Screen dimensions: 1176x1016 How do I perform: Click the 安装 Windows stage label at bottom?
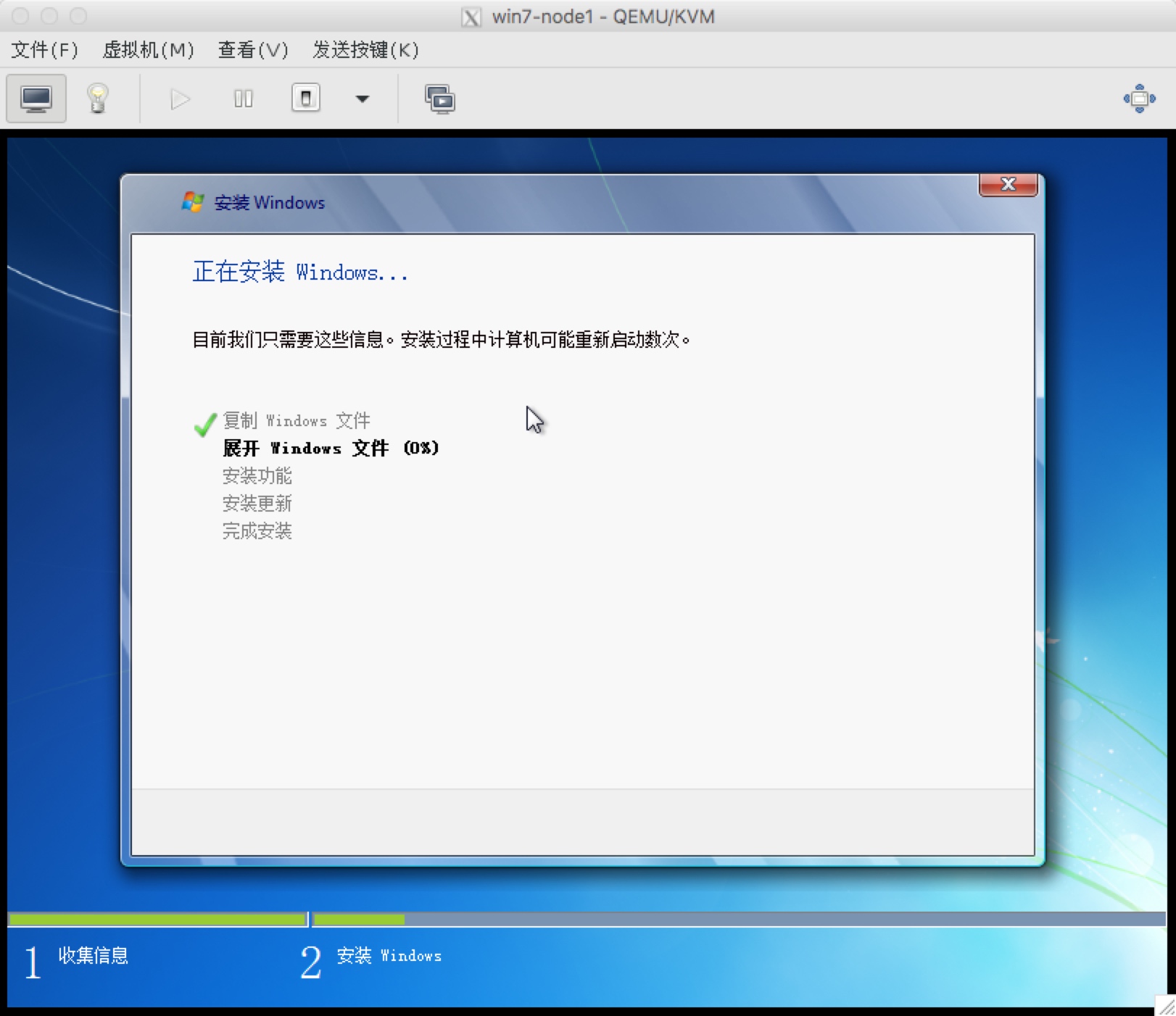[389, 956]
